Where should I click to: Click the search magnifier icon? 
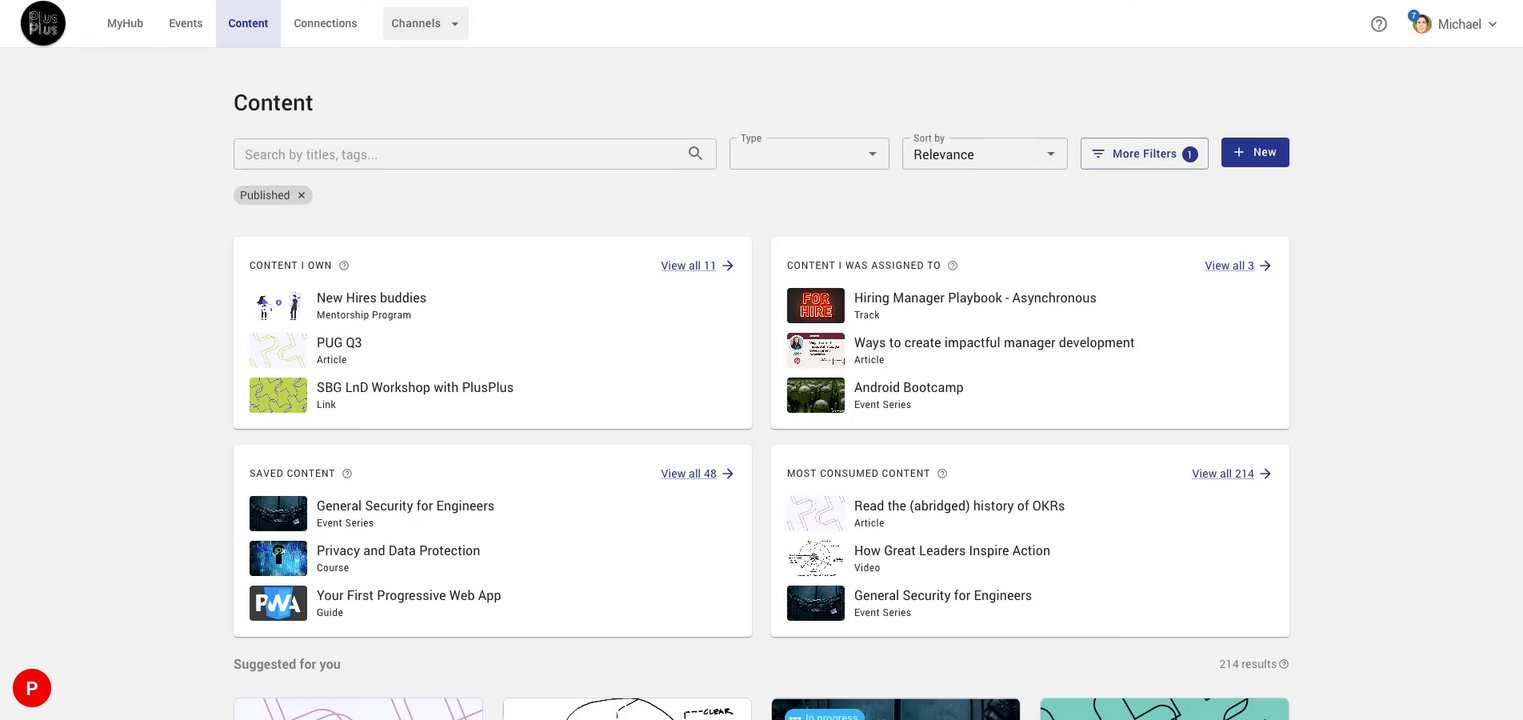click(x=695, y=154)
